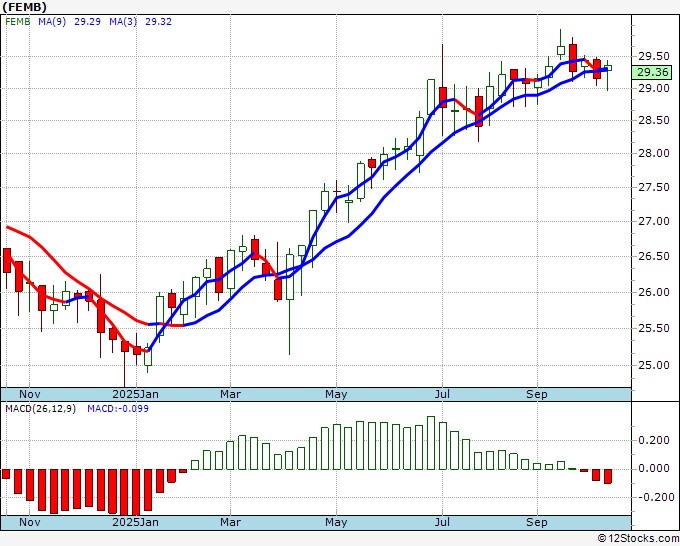Click the Mar label on MACD axis
Screen dimensions: 680x546
pos(230,522)
